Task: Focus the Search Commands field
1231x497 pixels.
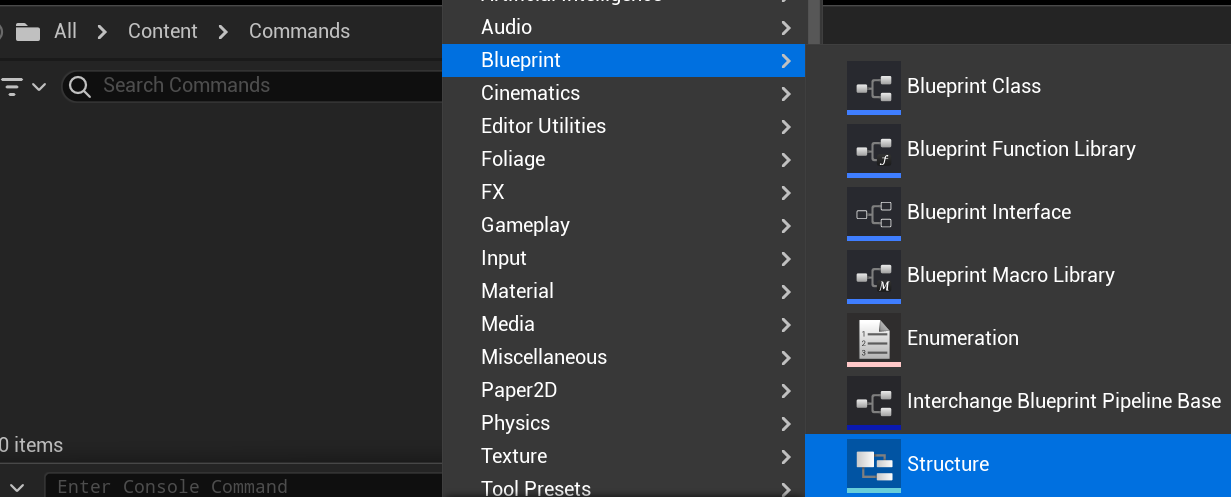Action: click(x=260, y=86)
